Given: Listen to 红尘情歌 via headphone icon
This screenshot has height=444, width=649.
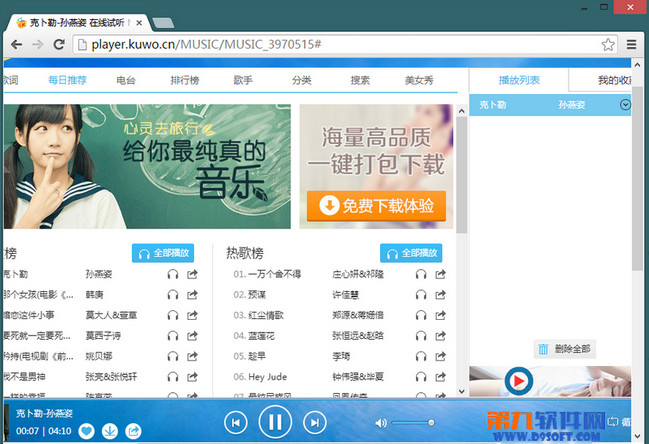Looking at the screenshot, I should pos(422,314).
